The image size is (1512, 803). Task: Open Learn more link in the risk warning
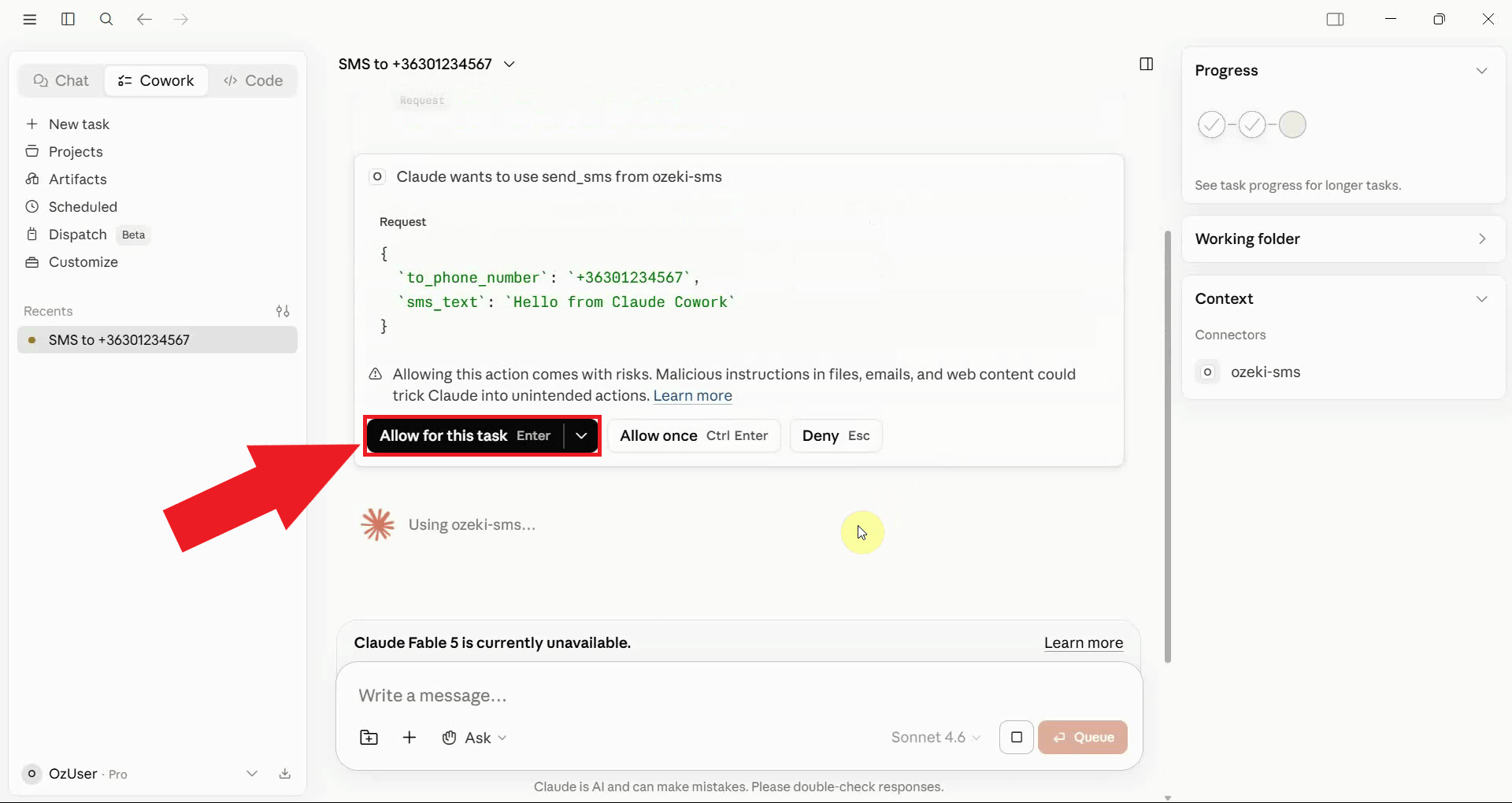(x=692, y=396)
